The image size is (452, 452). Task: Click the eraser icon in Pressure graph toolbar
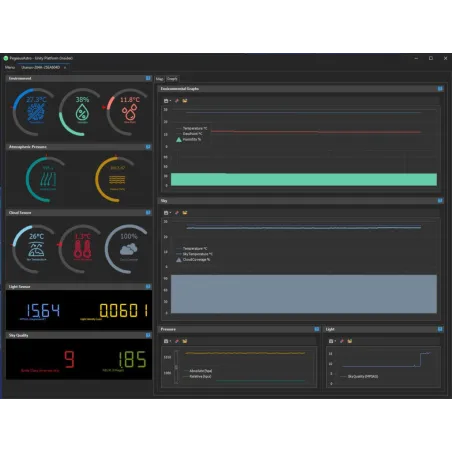coord(177,341)
